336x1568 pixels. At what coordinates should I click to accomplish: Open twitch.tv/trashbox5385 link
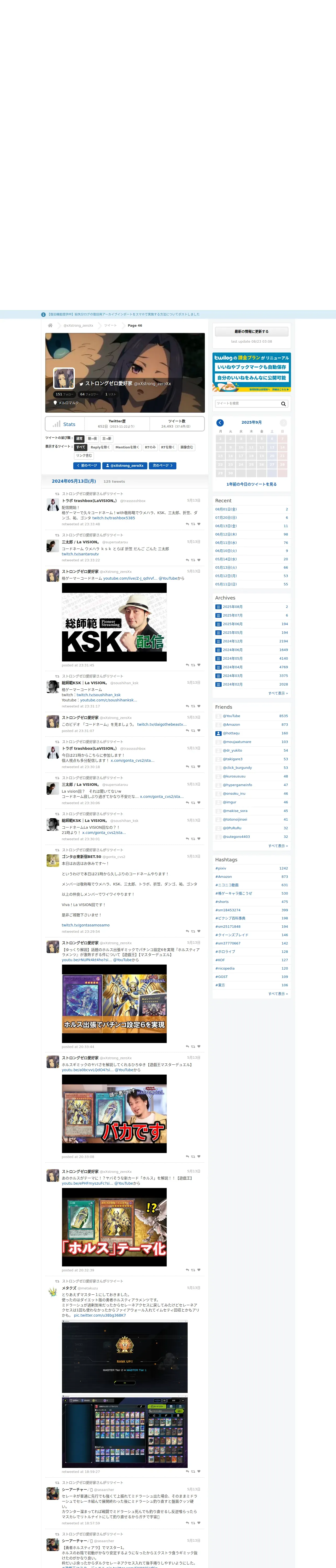point(114,518)
